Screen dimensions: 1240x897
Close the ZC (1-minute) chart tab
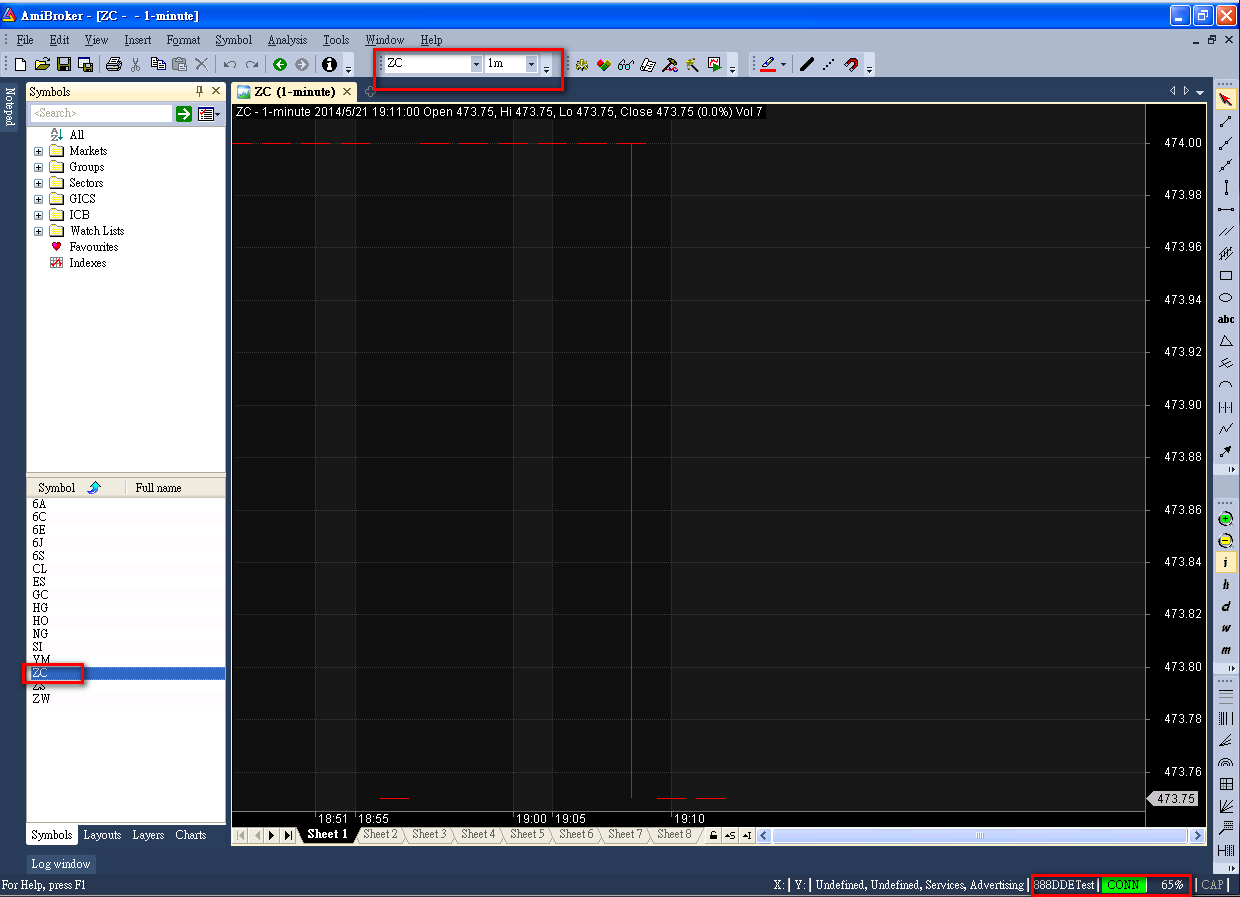point(347,92)
